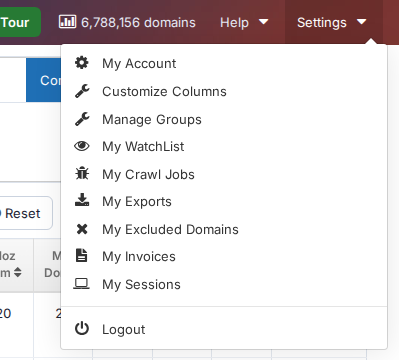Open My Sessions
Viewport: 399px width, 360px height.
(x=141, y=285)
